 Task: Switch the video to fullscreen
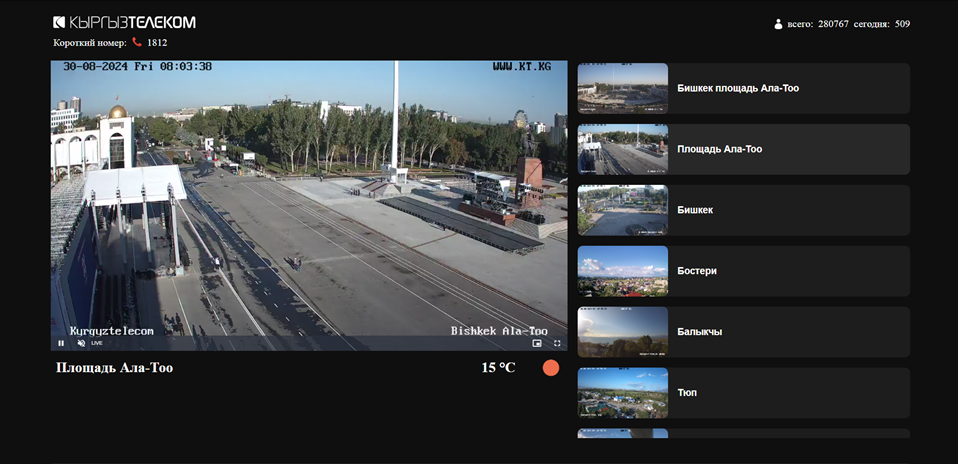(x=557, y=344)
